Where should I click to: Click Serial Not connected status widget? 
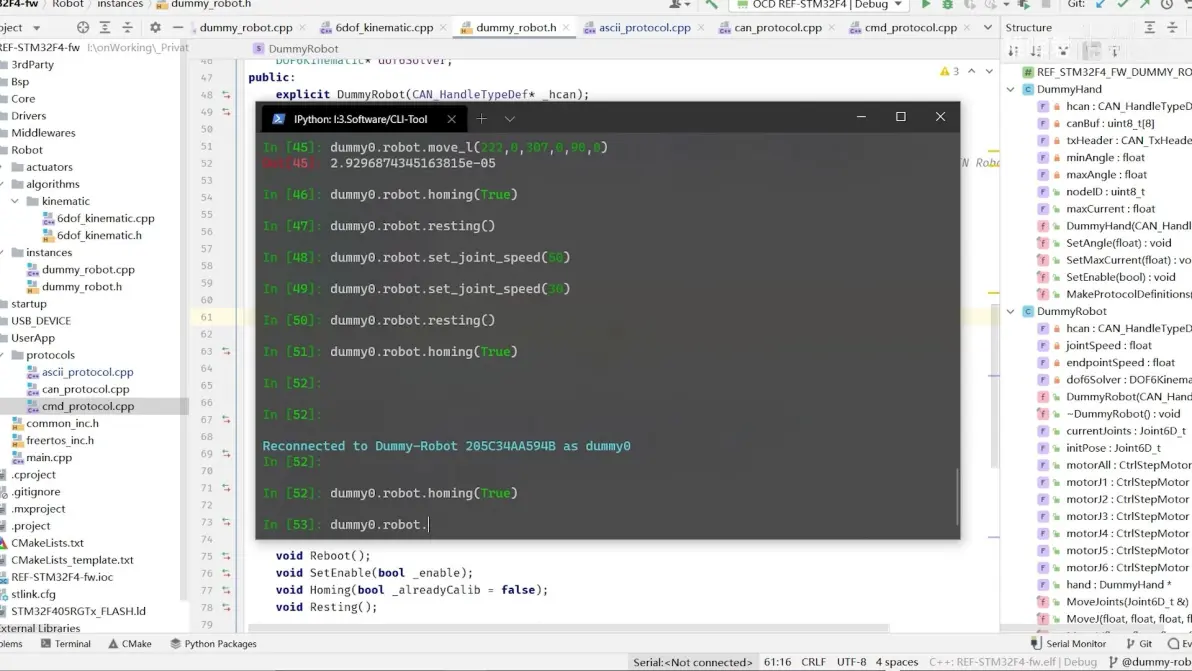point(693,662)
